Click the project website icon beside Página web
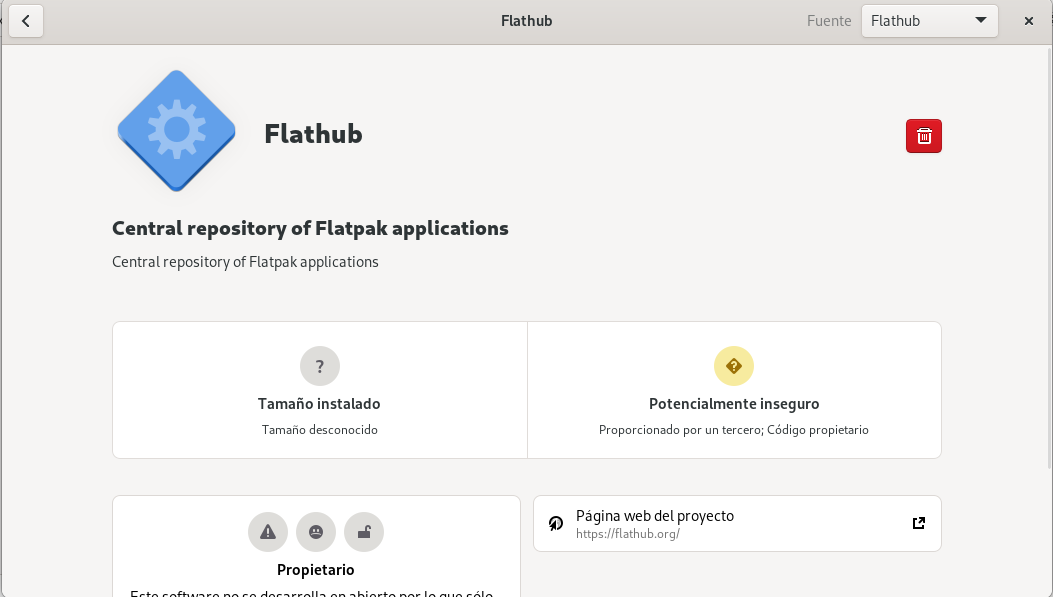This screenshot has width=1053, height=597. click(556, 523)
